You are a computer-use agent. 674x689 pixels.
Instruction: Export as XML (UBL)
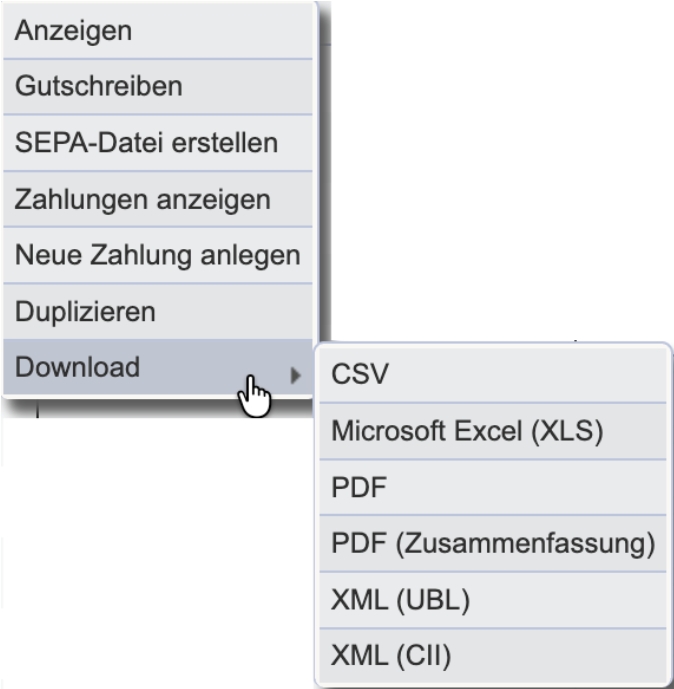pos(493,600)
